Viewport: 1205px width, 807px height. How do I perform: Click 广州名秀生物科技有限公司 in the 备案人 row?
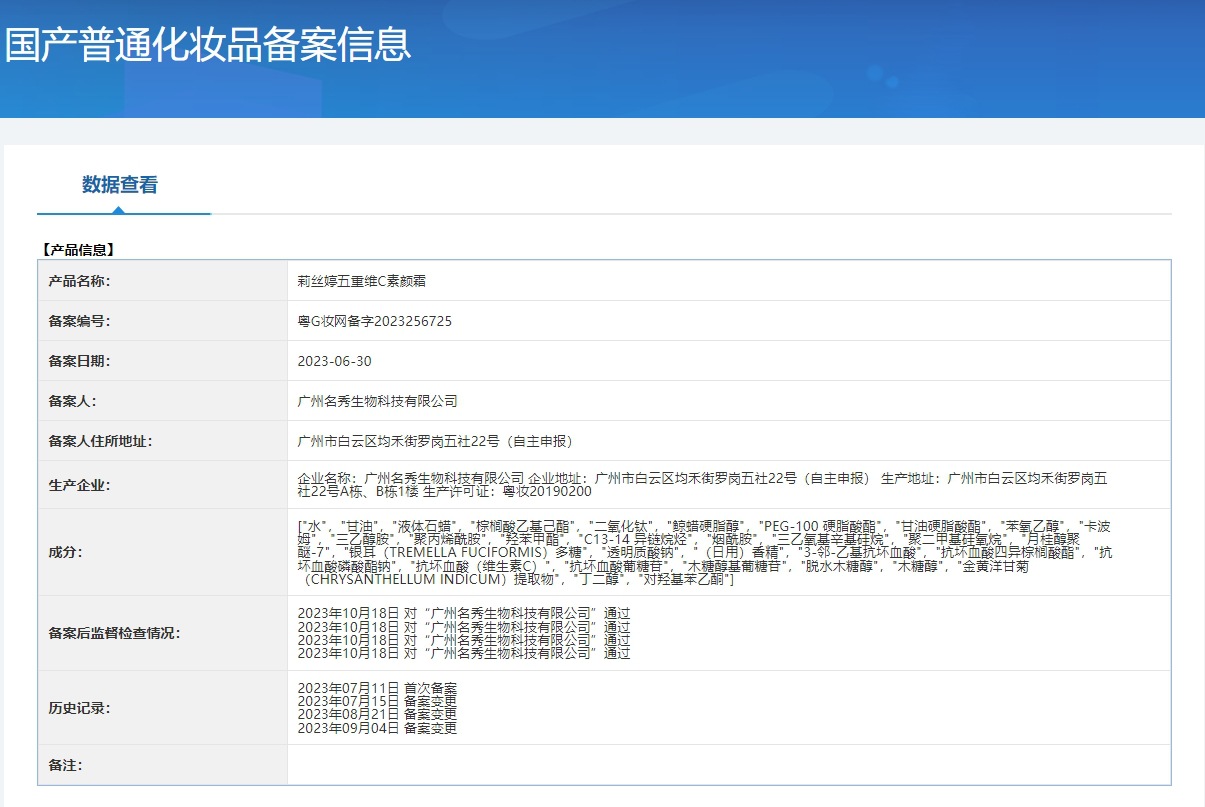coord(377,401)
